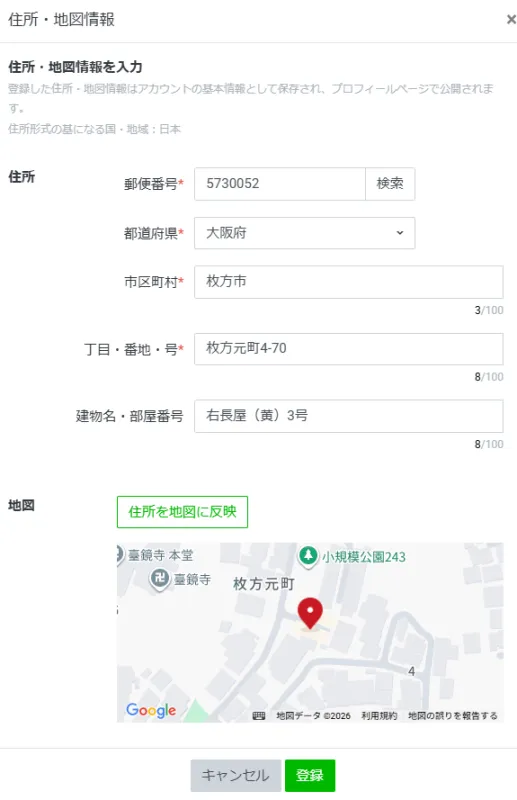This screenshot has width=517, height=800.
Task: Click 住所を地図に反映 button
Action: pyautogui.click(x=182, y=512)
